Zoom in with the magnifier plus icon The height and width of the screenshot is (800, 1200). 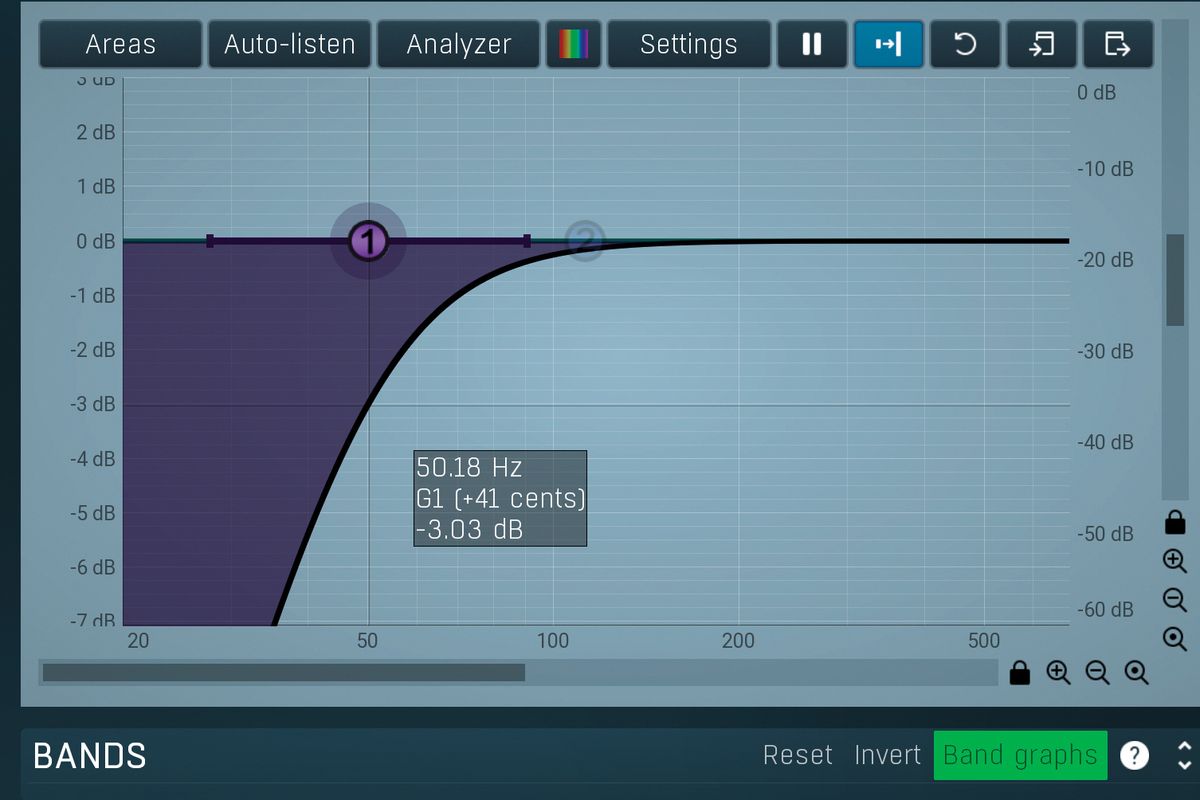point(1174,561)
